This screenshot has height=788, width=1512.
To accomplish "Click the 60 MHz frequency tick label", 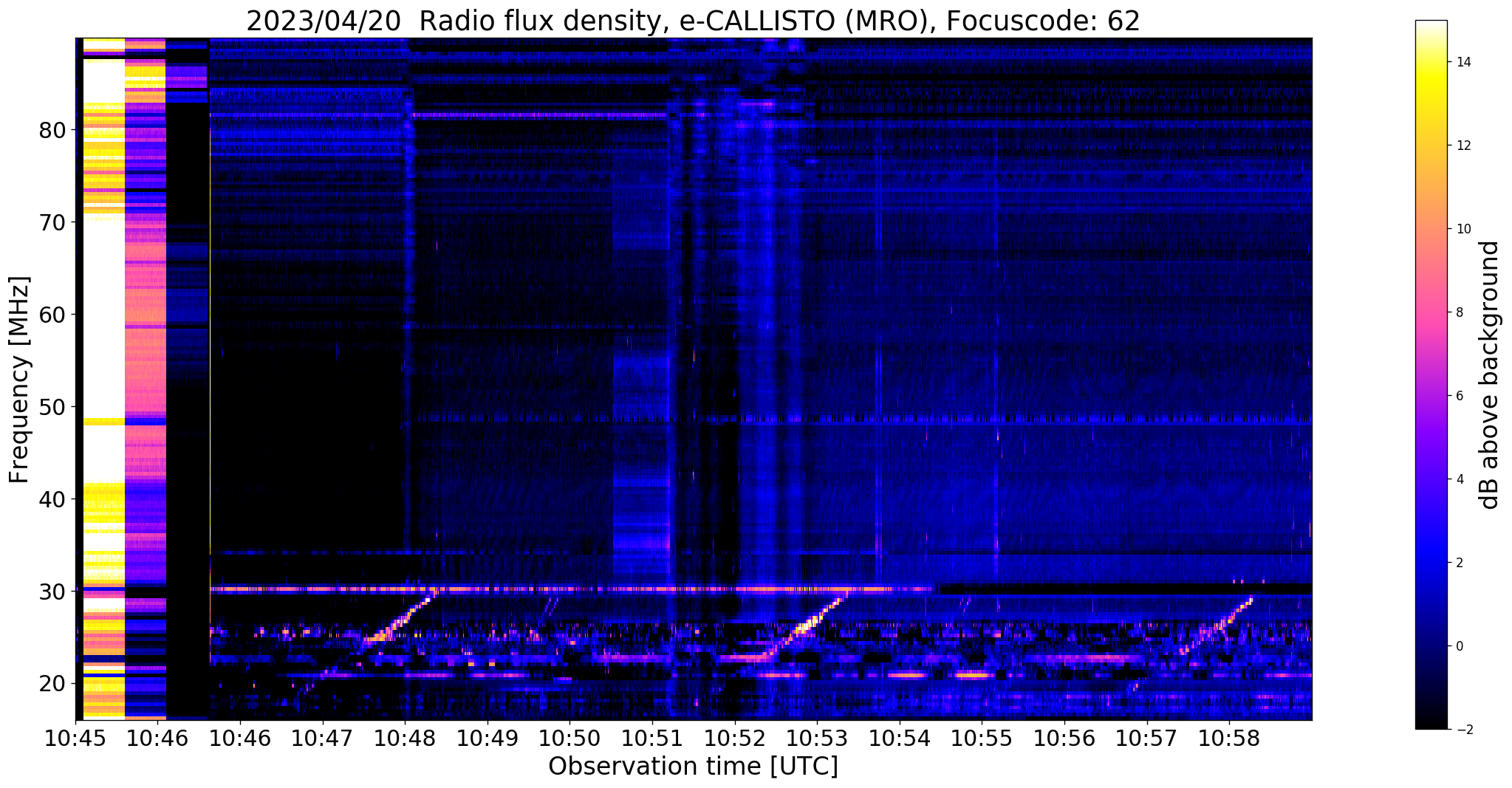I will click(x=52, y=315).
